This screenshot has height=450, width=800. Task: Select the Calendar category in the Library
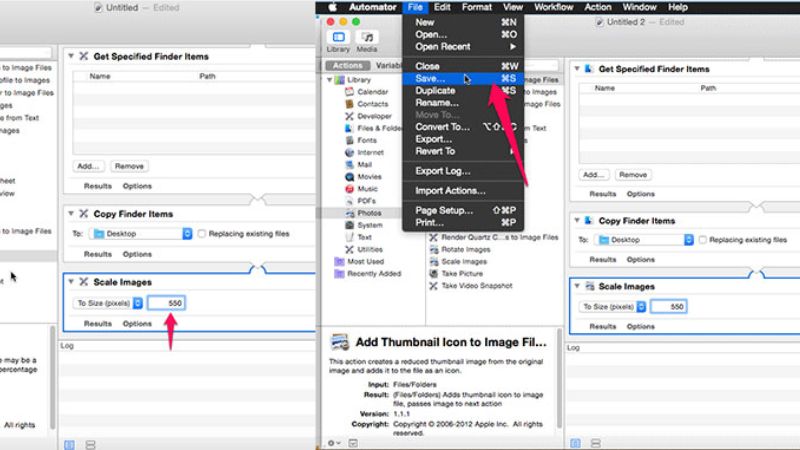[372, 91]
